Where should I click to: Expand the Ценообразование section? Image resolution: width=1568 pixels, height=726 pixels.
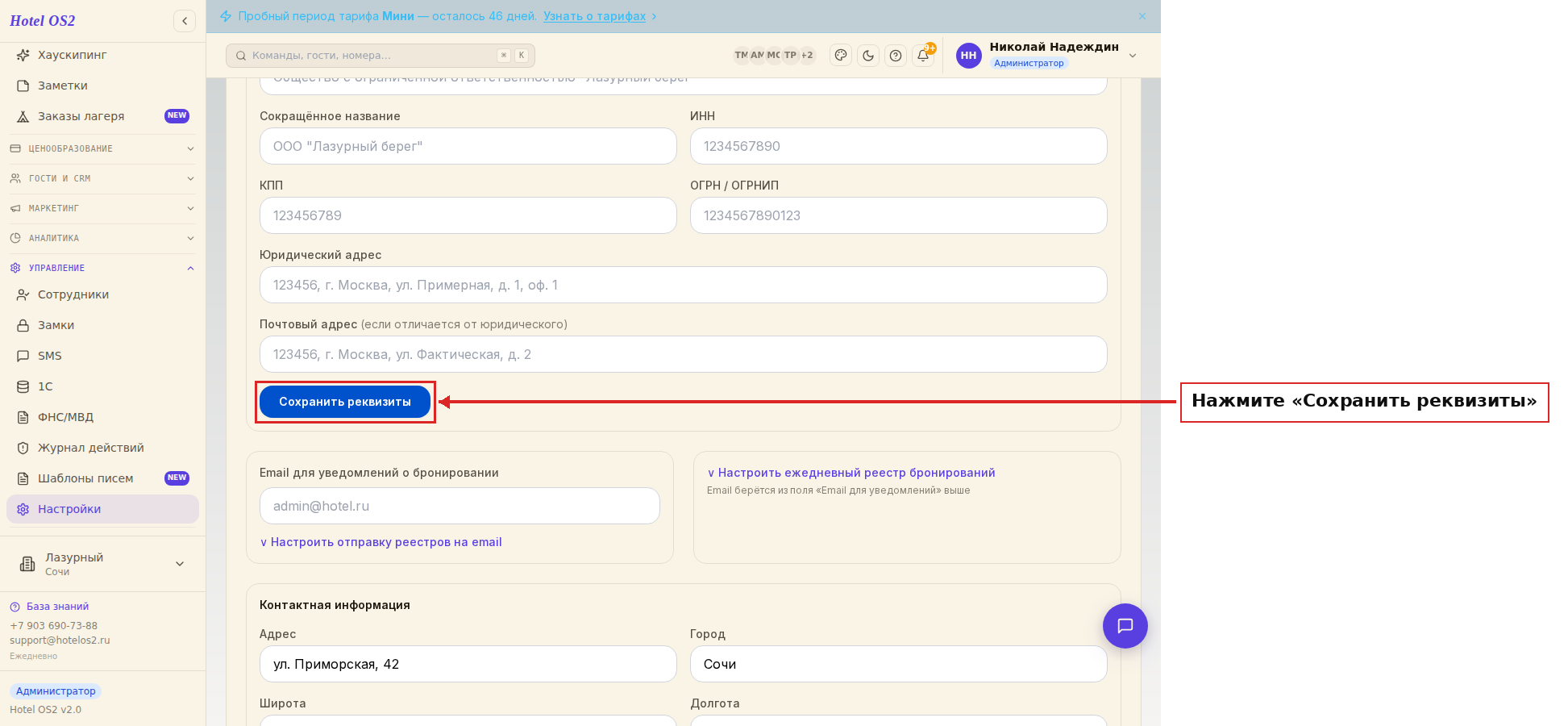point(102,148)
